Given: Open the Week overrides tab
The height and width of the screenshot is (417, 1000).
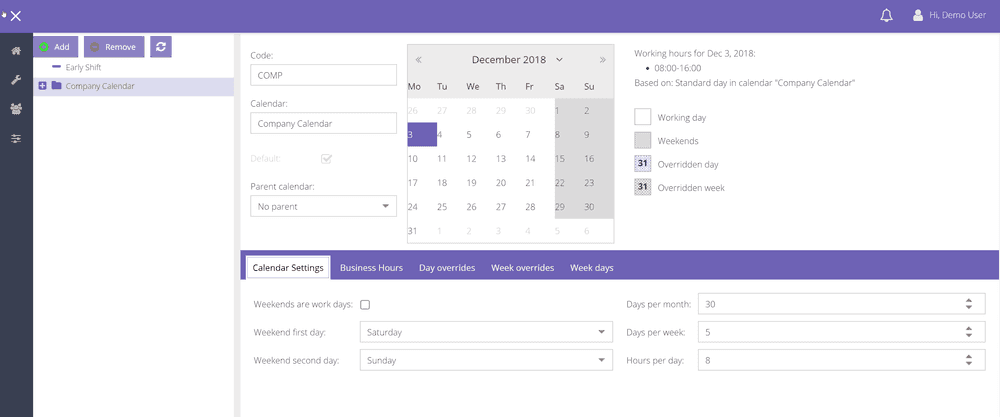Looking at the screenshot, I should (x=522, y=268).
